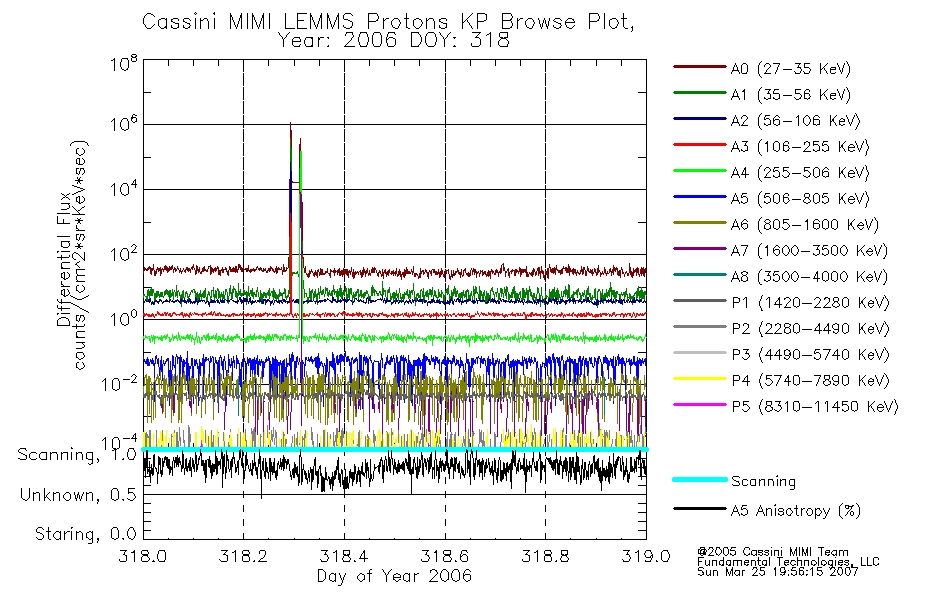Click the 318.6 x-axis tick label
This screenshot has width=950, height=600.
[445, 556]
